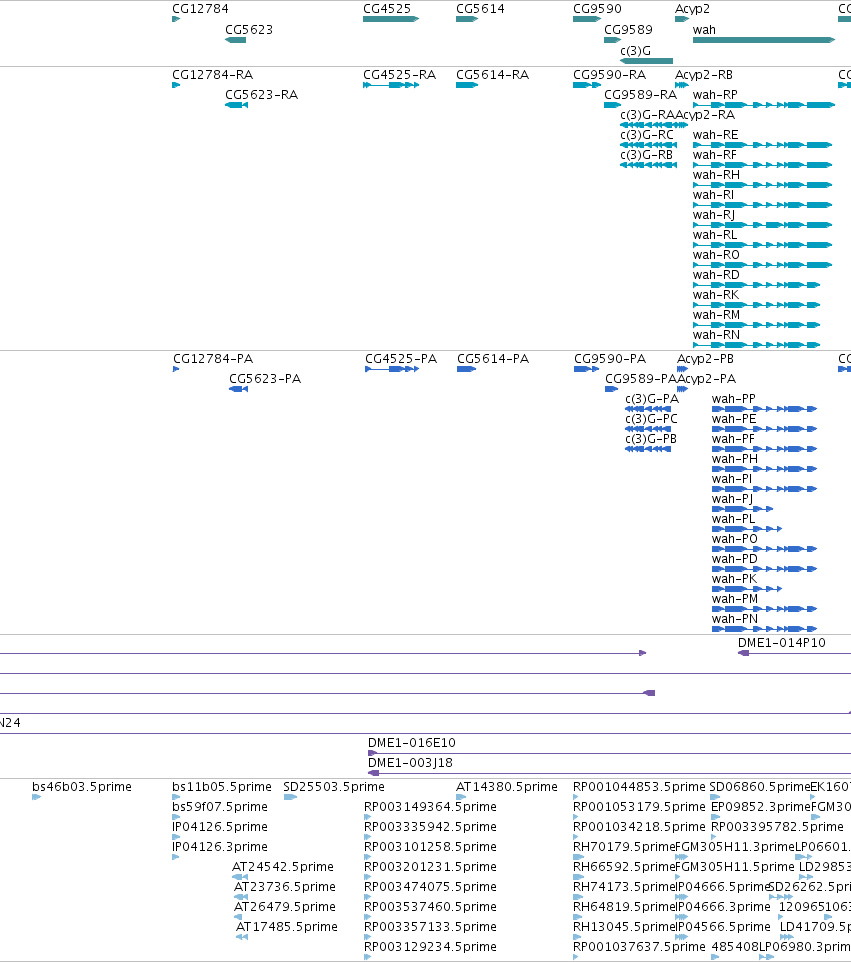Select clone DME1-014P10

[781, 642]
